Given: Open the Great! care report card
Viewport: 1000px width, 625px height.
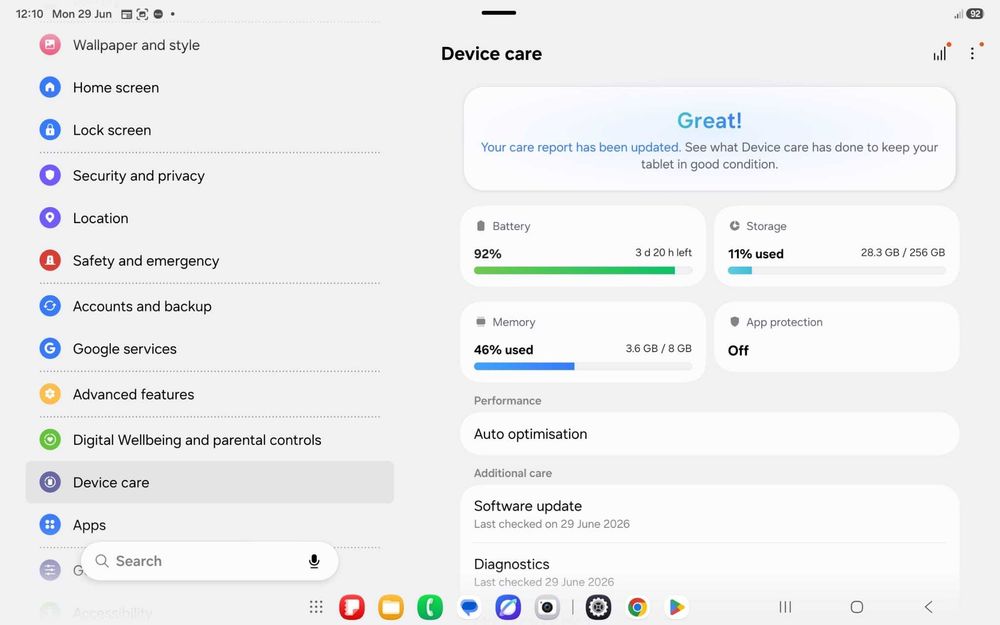Looking at the screenshot, I should (x=709, y=138).
